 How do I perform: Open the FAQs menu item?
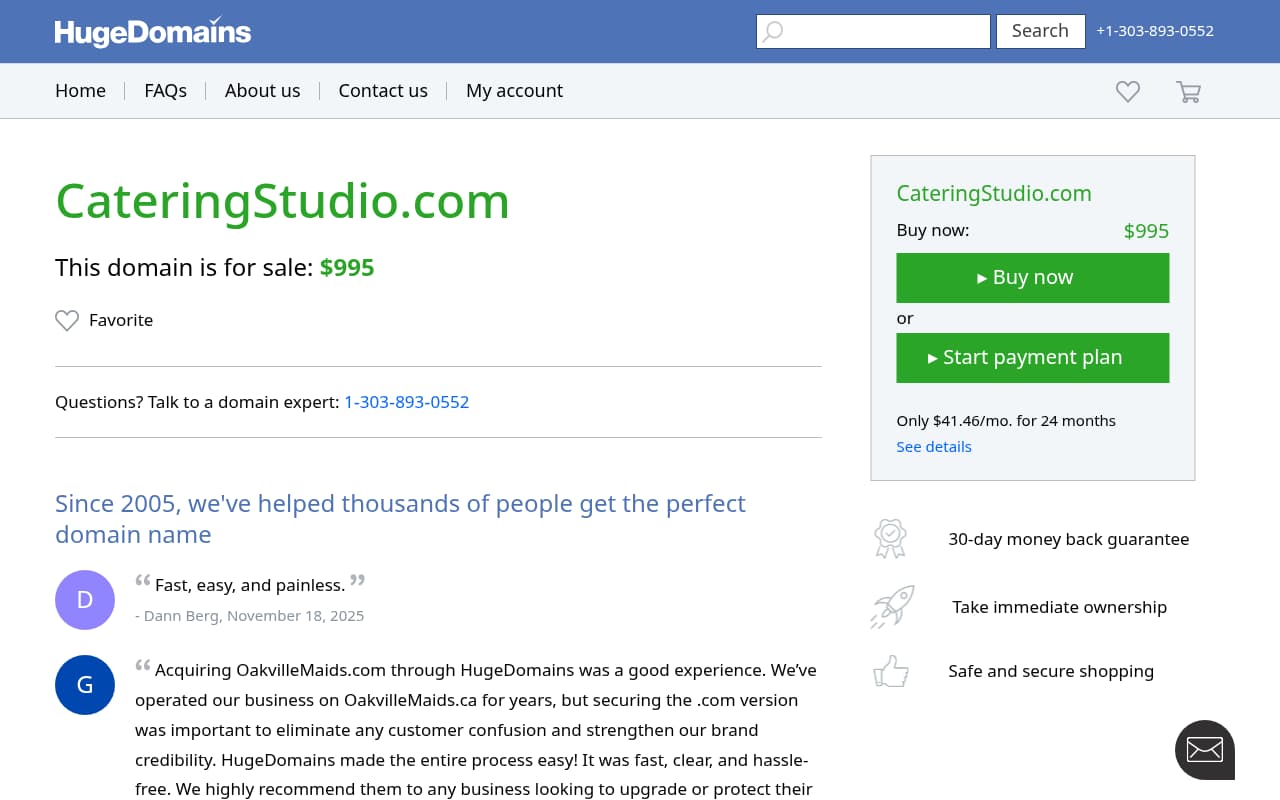pyautogui.click(x=165, y=91)
